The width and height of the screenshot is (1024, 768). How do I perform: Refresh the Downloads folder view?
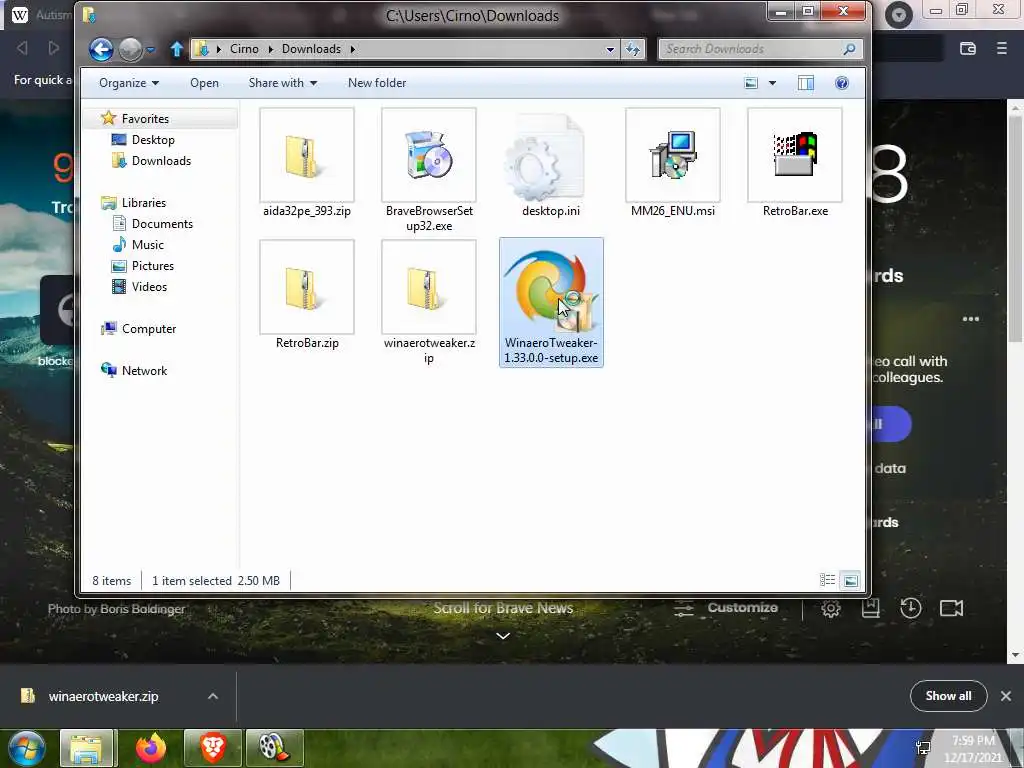[633, 49]
